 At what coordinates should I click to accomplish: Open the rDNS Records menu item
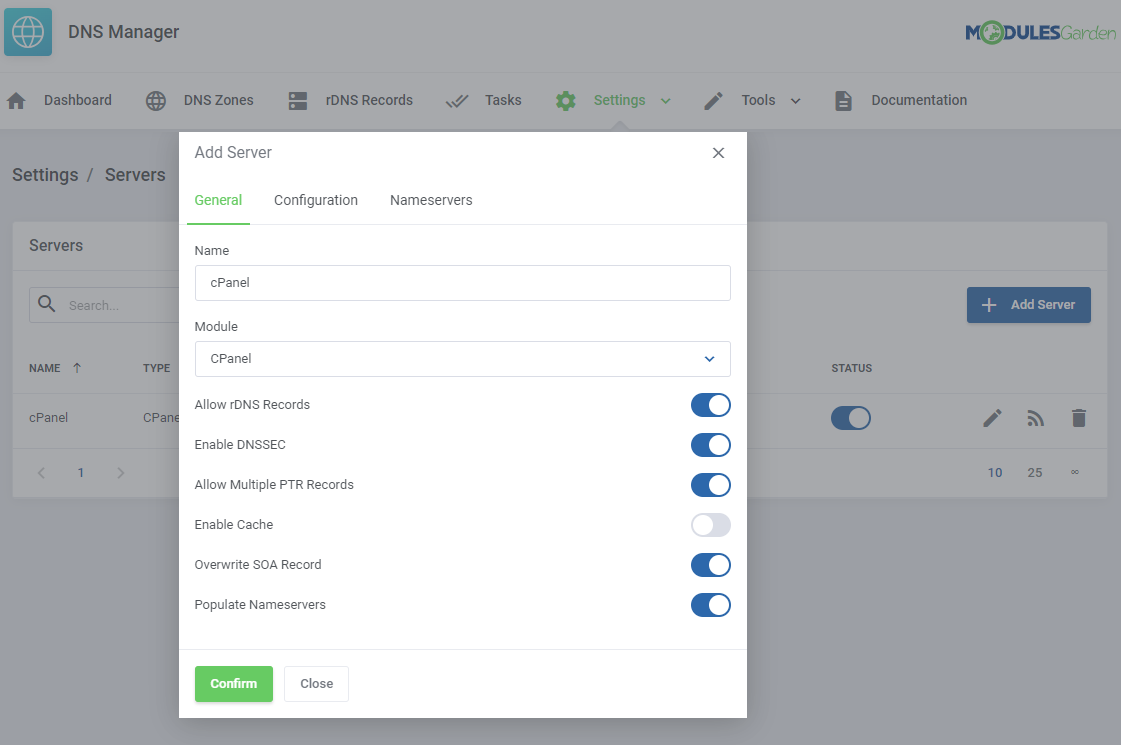[x=369, y=100]
